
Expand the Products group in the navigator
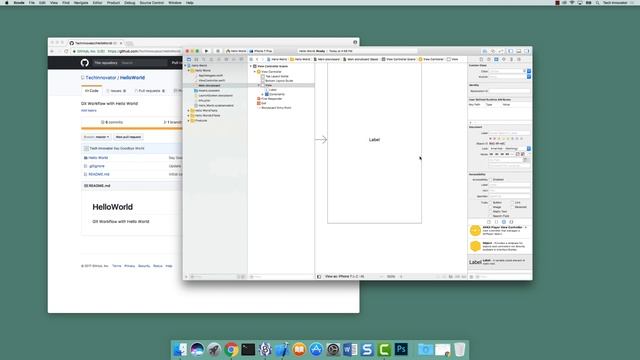189,121
